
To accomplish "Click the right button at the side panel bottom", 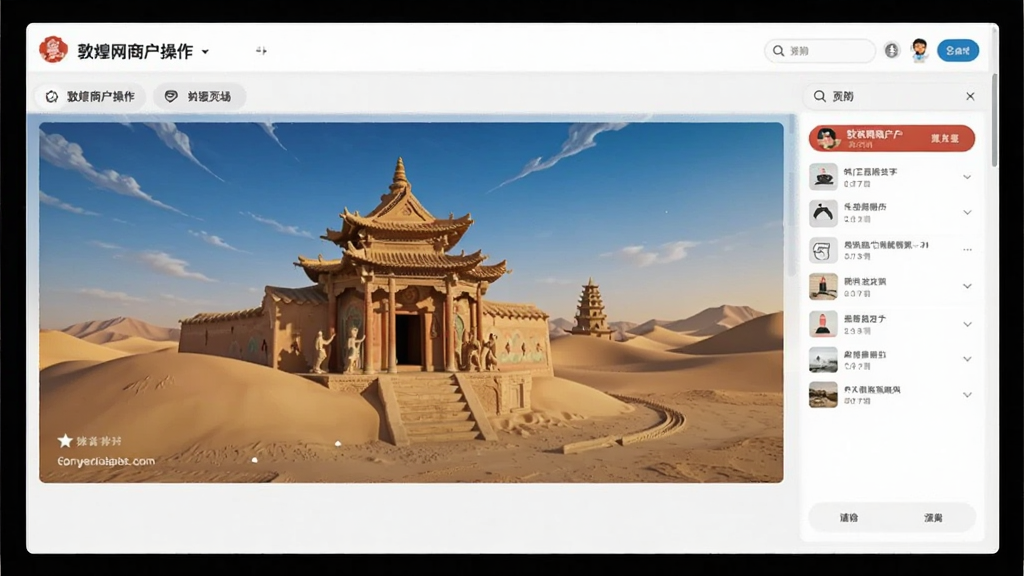I will pyautogui.click(x=933, y=518).
